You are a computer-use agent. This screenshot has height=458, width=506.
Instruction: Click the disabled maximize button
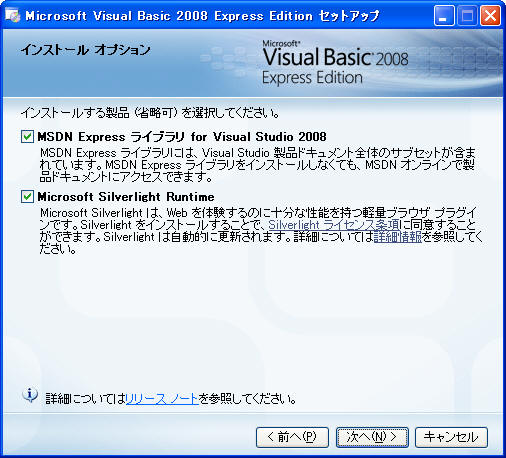[467, 16]
